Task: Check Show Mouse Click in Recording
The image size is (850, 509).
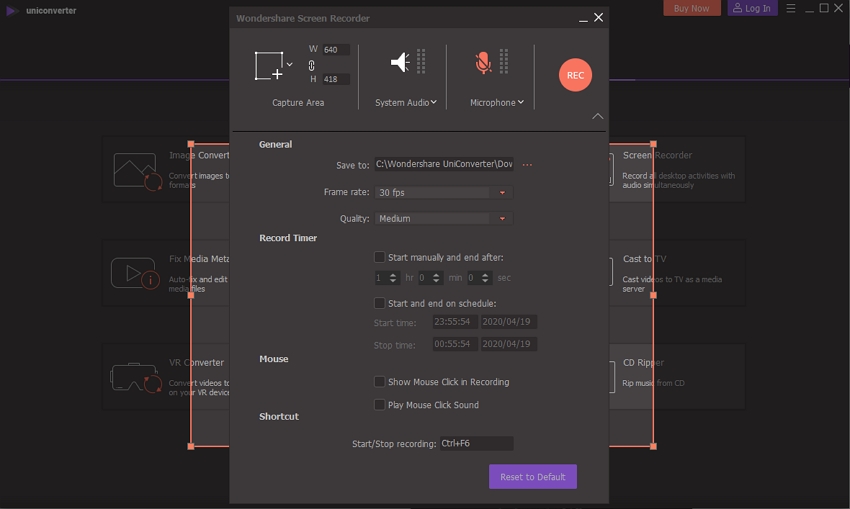Action: pyautogui.click(x=380, y=382)
